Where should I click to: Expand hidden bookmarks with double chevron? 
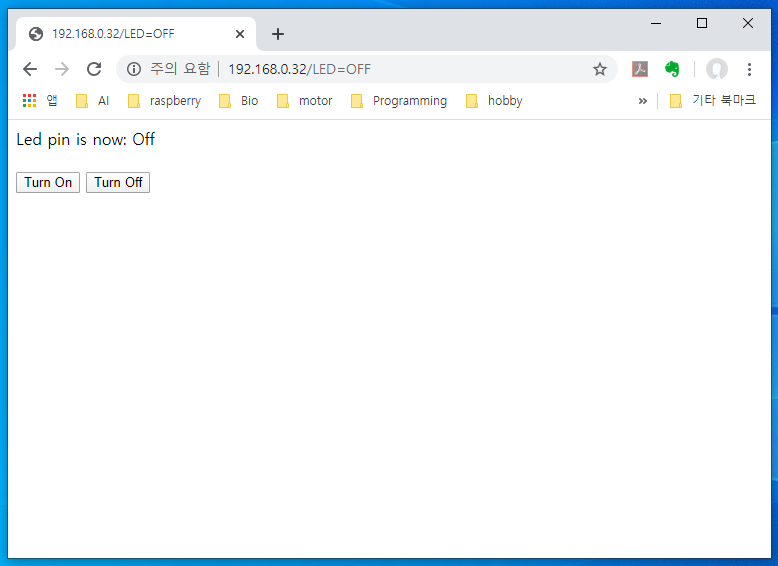(x=643, y=101)
